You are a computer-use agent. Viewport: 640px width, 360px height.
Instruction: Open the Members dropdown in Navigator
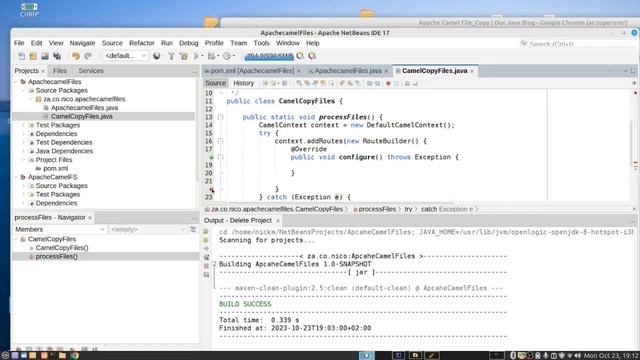[60, 229]
